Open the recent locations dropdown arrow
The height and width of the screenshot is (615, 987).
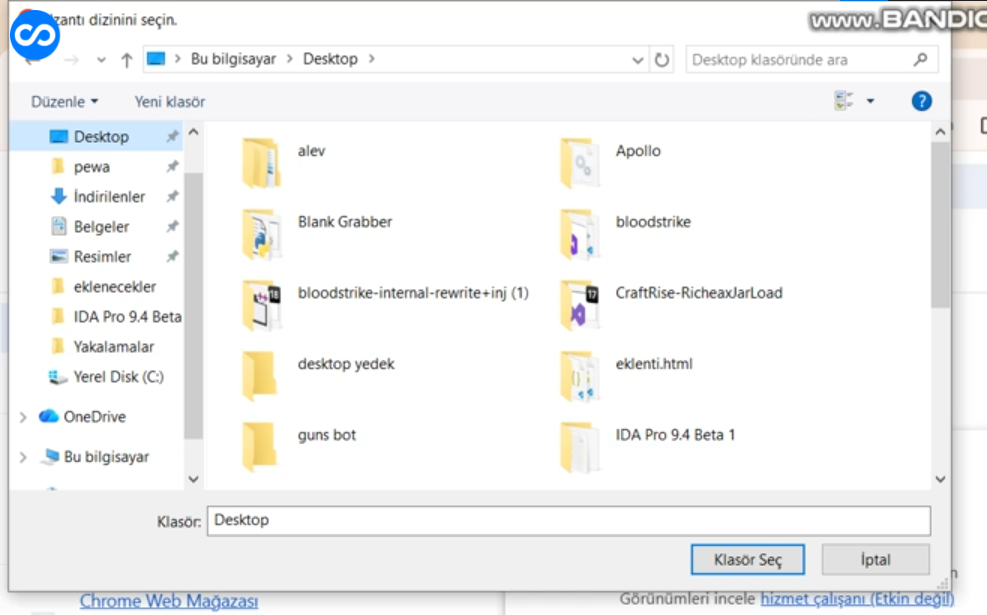[x=101, y=60]
